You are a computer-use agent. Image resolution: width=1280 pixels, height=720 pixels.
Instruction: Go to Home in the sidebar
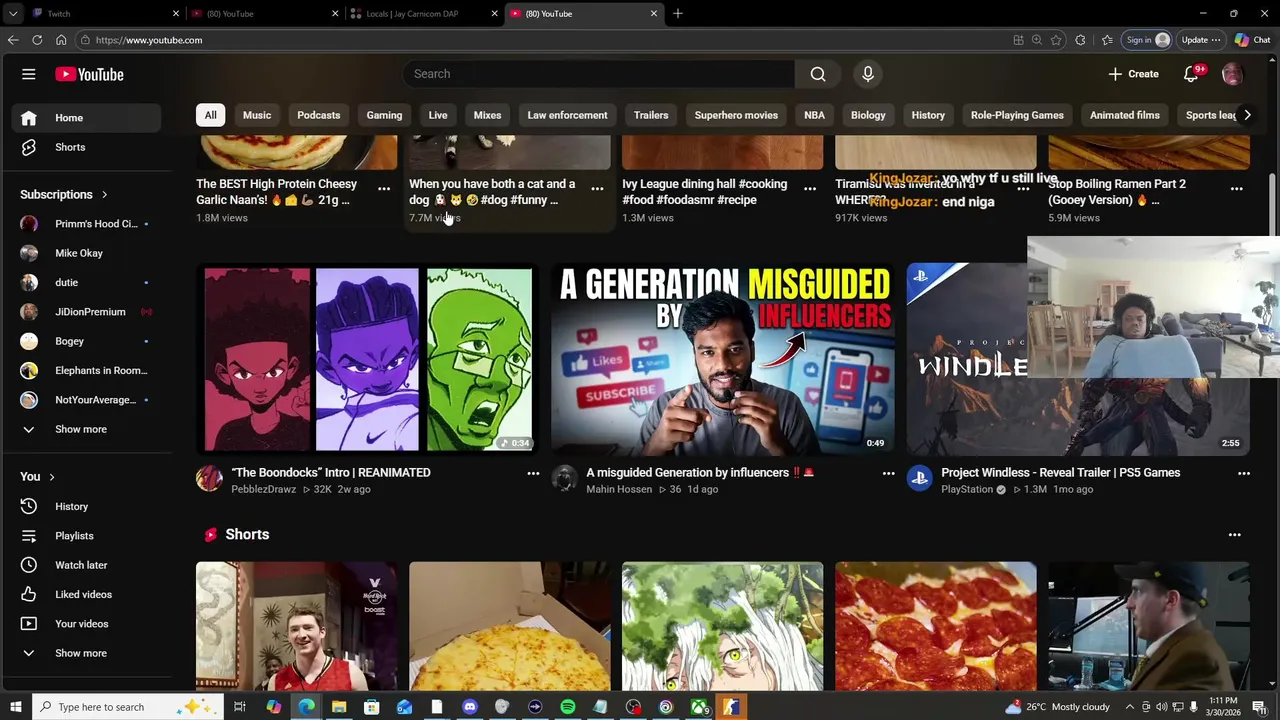point(85,118)
